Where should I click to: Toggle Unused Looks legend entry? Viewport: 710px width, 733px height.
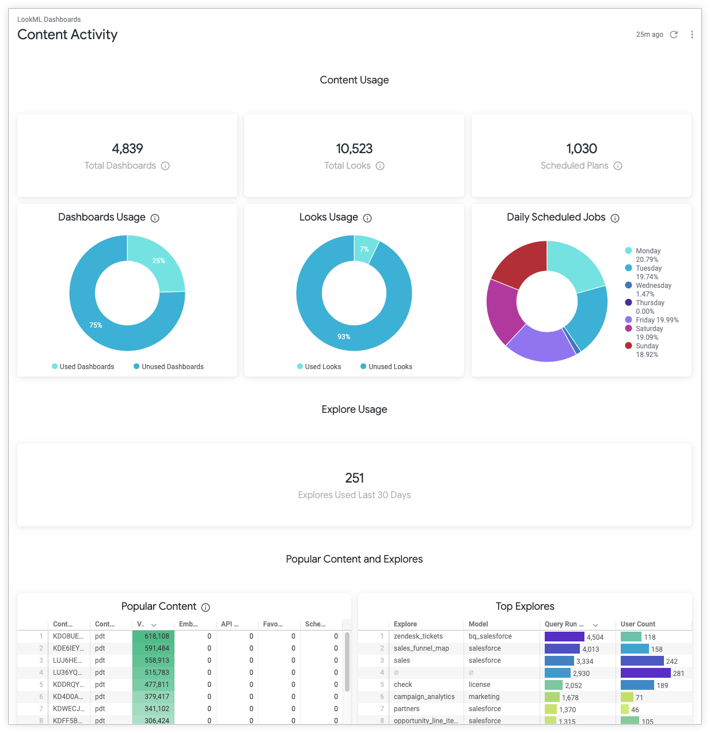(385, 367)
